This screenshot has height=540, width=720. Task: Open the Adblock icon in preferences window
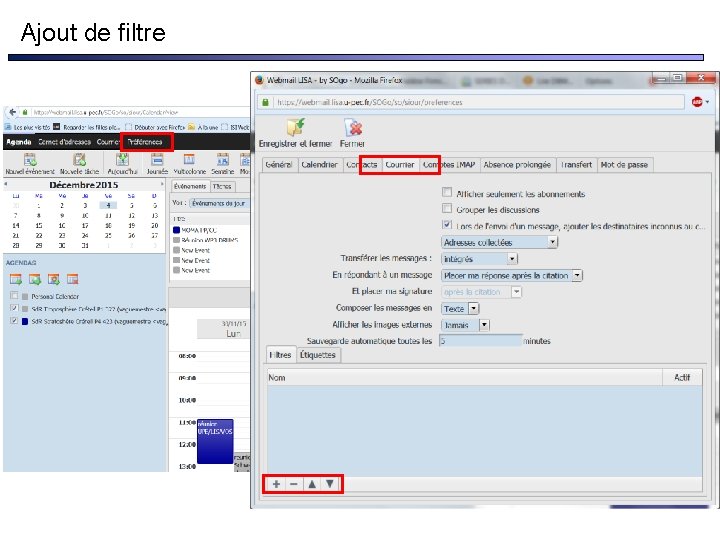pyautogui.click(x=697, y=102)
